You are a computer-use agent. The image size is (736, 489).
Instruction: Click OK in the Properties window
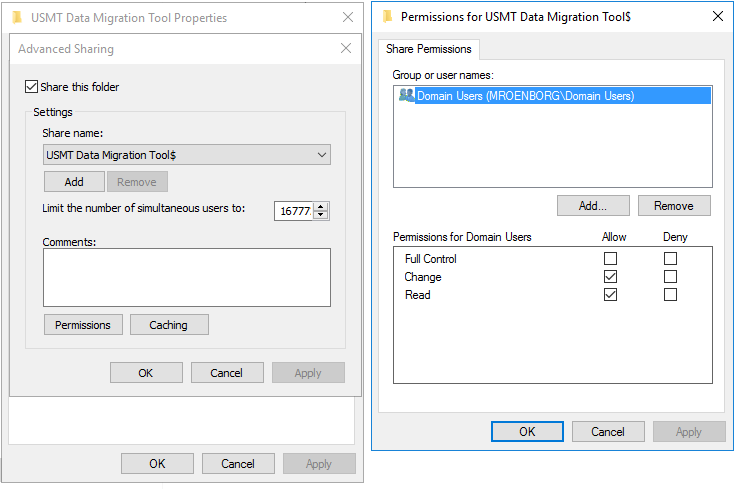click(x=157, y=464)
